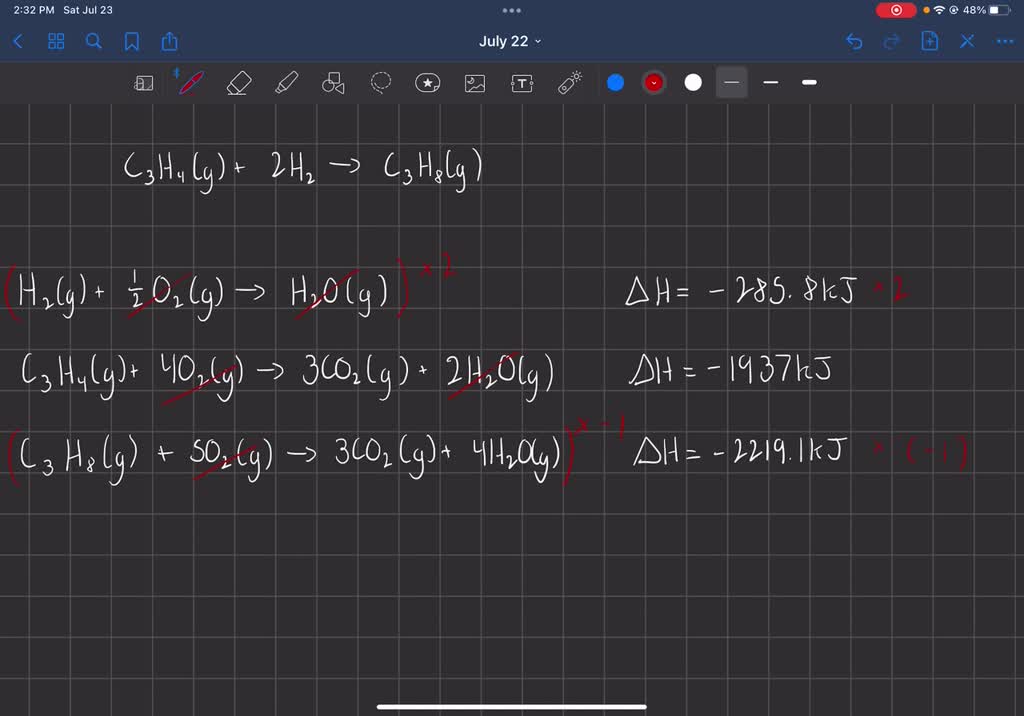Open the Stickers/Elements tool
1024x716 pixels.
pyautogui.click(x=428, y=83)
